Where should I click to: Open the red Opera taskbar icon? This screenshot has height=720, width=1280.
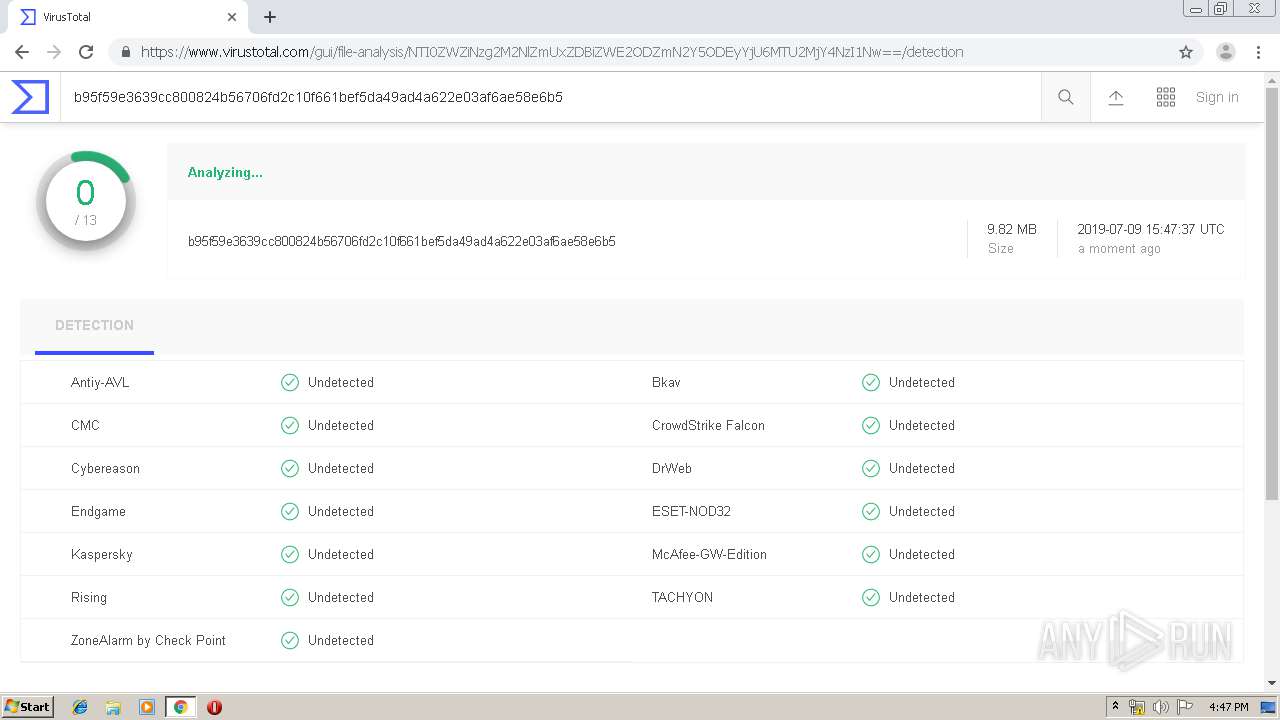[x=214, y=707]
